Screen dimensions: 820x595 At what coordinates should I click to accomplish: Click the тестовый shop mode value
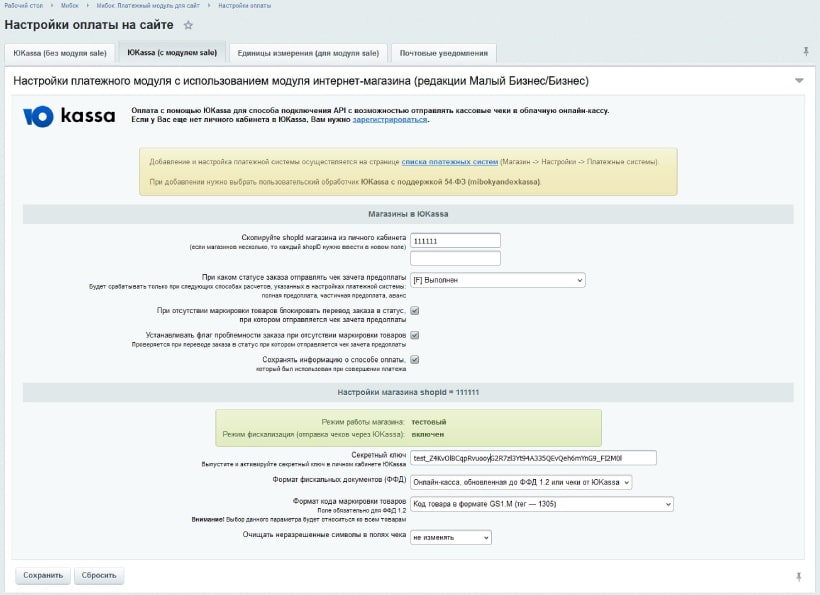[429, 422]
